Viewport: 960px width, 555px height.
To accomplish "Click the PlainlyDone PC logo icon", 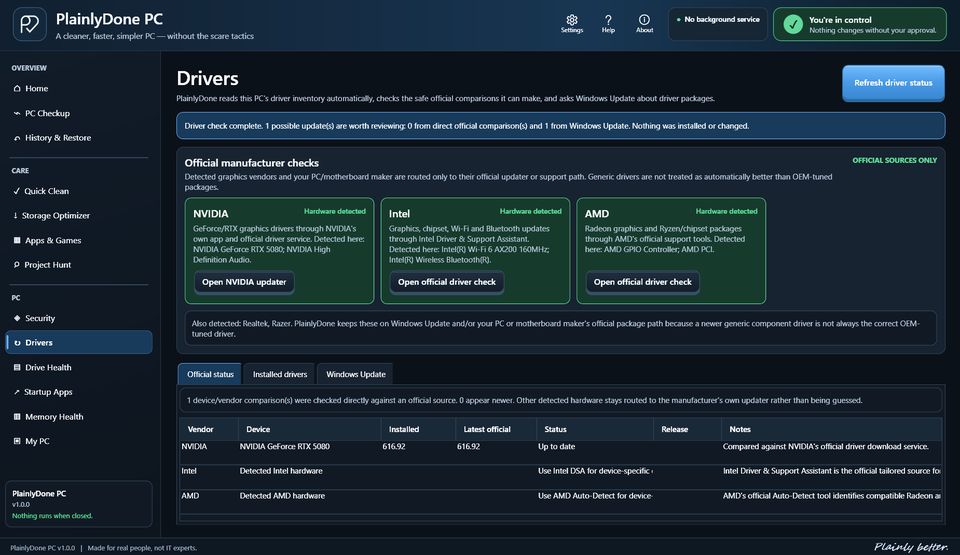I will click(29, 25).
